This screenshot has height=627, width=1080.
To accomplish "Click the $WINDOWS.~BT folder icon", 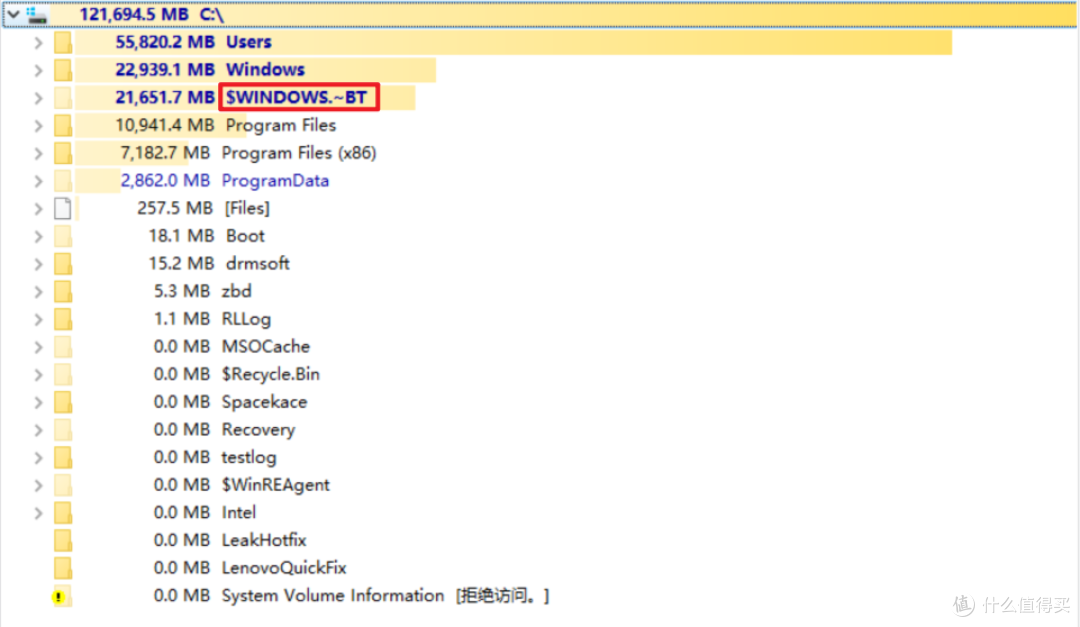I will coord(63,98).
